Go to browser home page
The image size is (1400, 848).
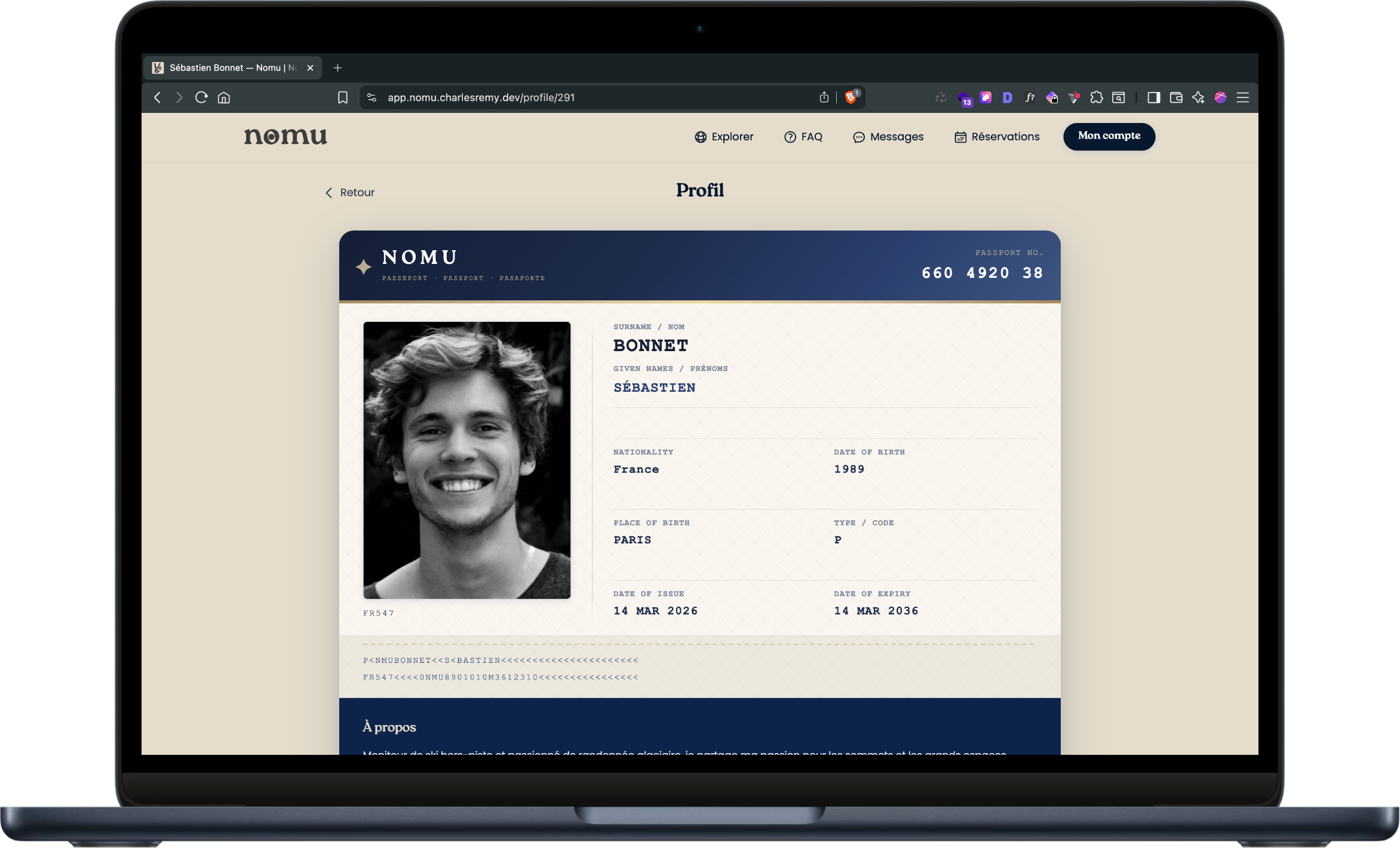click(x=224, y=97)
